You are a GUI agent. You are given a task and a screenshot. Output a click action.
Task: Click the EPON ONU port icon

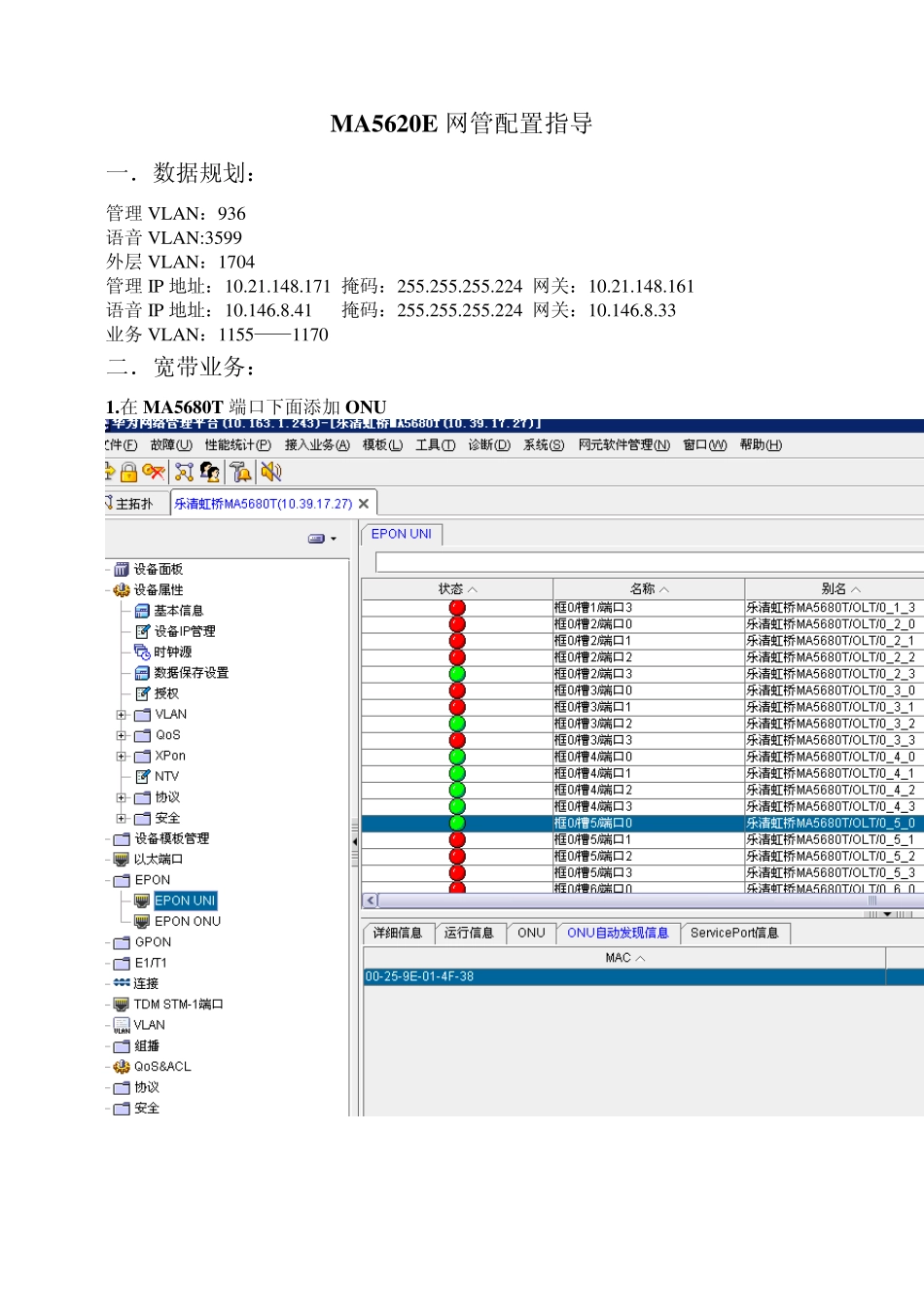142,922
